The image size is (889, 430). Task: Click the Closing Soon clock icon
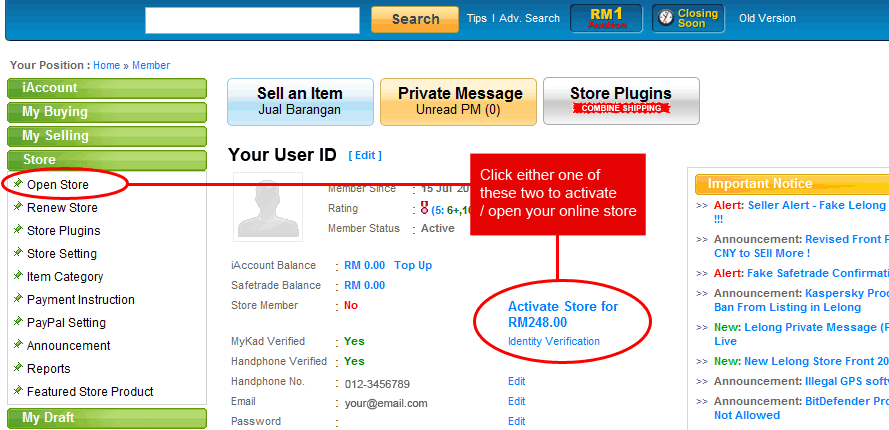(665, 19)
